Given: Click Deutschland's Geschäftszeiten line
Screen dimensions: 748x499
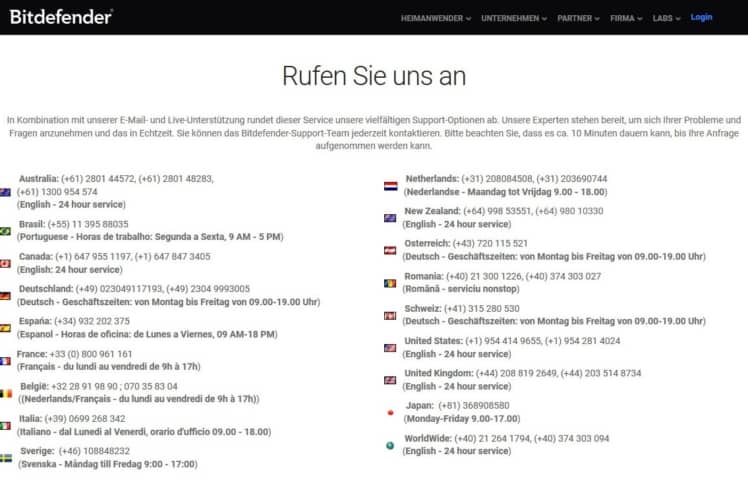Looking at the screenshot, I should pyautogui.click(x=168, y=302).
